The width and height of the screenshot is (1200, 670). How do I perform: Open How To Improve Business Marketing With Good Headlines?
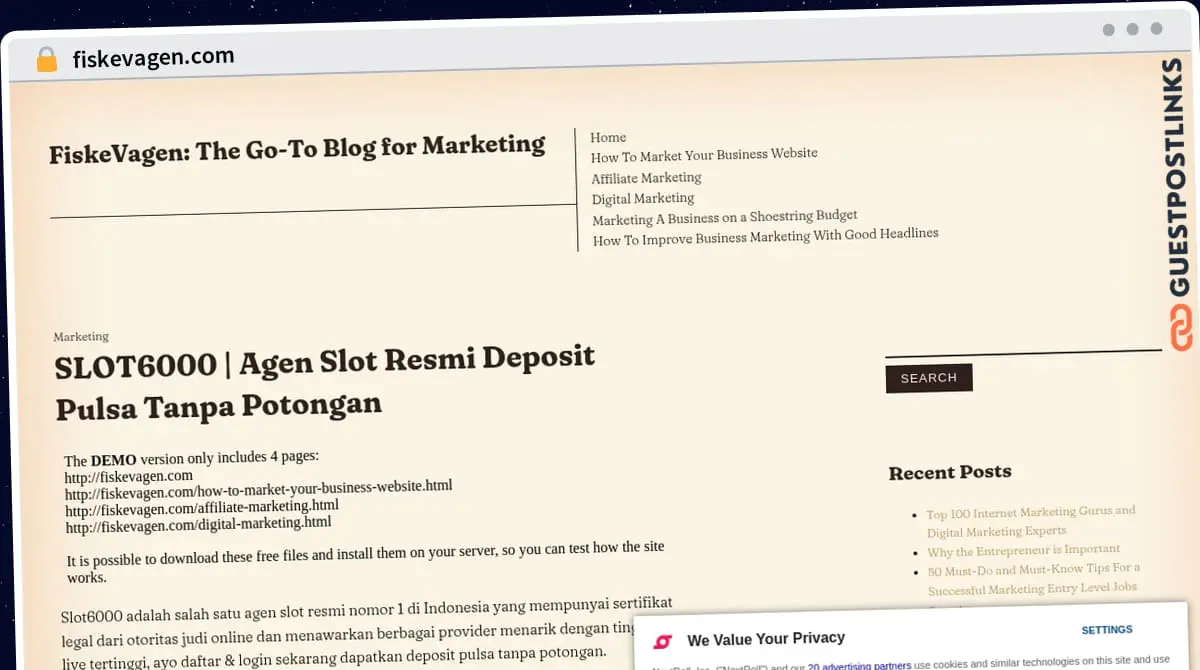click(x=766, y=236)
